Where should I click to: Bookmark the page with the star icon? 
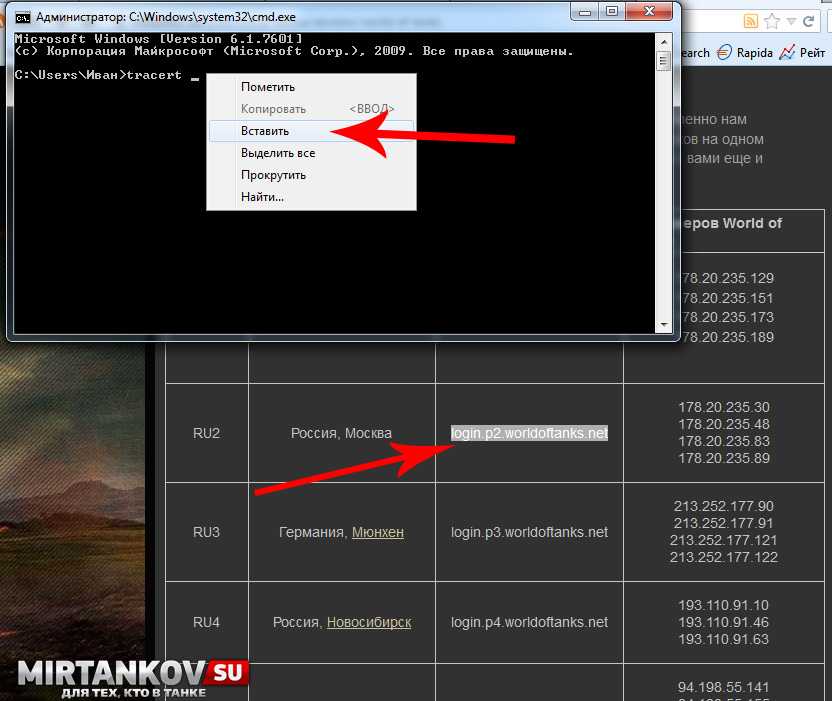click(x=771, y=21)
